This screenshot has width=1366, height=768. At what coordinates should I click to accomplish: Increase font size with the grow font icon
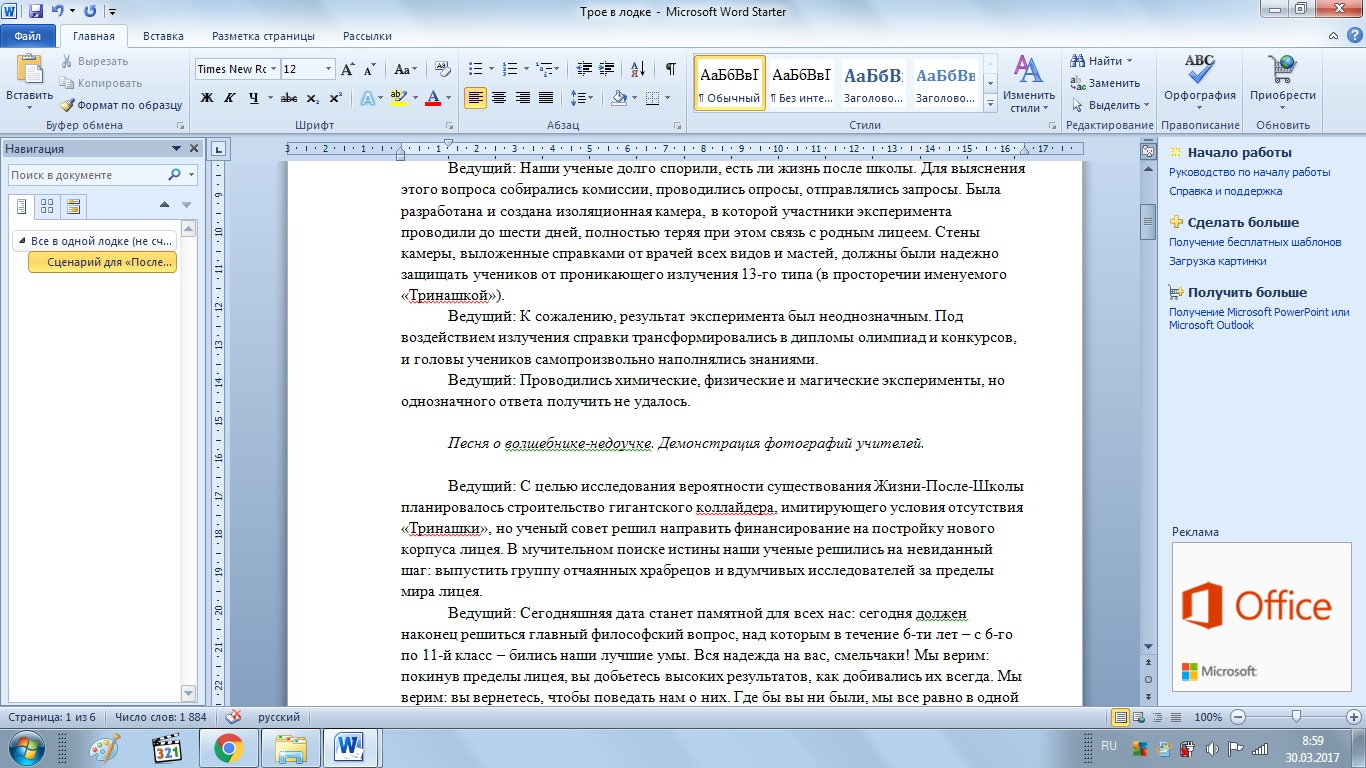click(x=347, y=69)
